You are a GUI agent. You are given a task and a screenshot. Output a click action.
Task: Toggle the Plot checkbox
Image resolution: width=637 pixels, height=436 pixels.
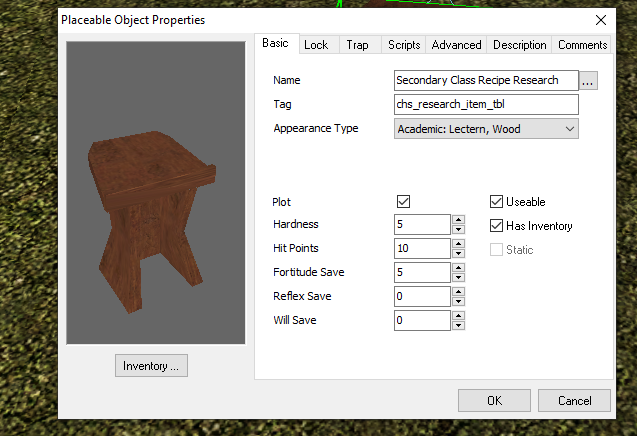[404, 202]
